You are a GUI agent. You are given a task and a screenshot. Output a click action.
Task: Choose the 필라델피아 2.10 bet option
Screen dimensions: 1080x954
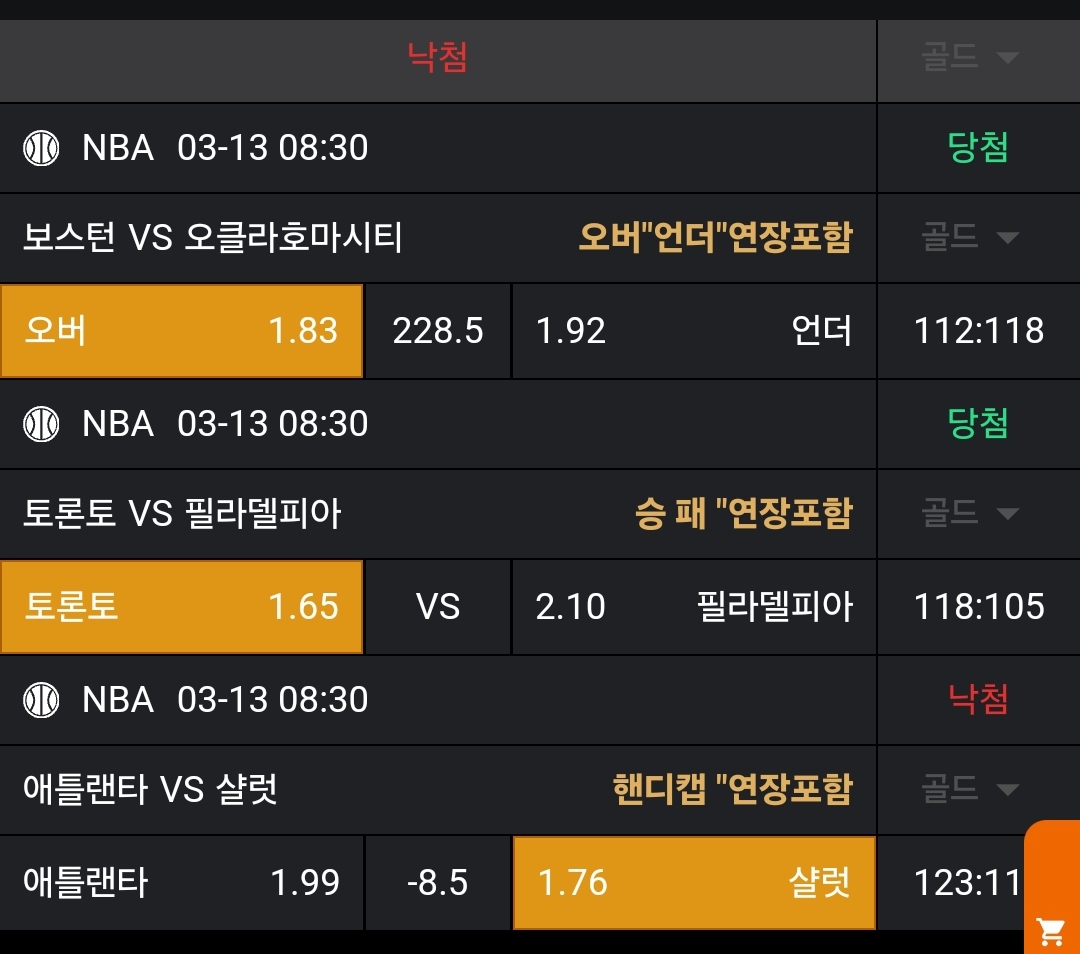[694, 607]
